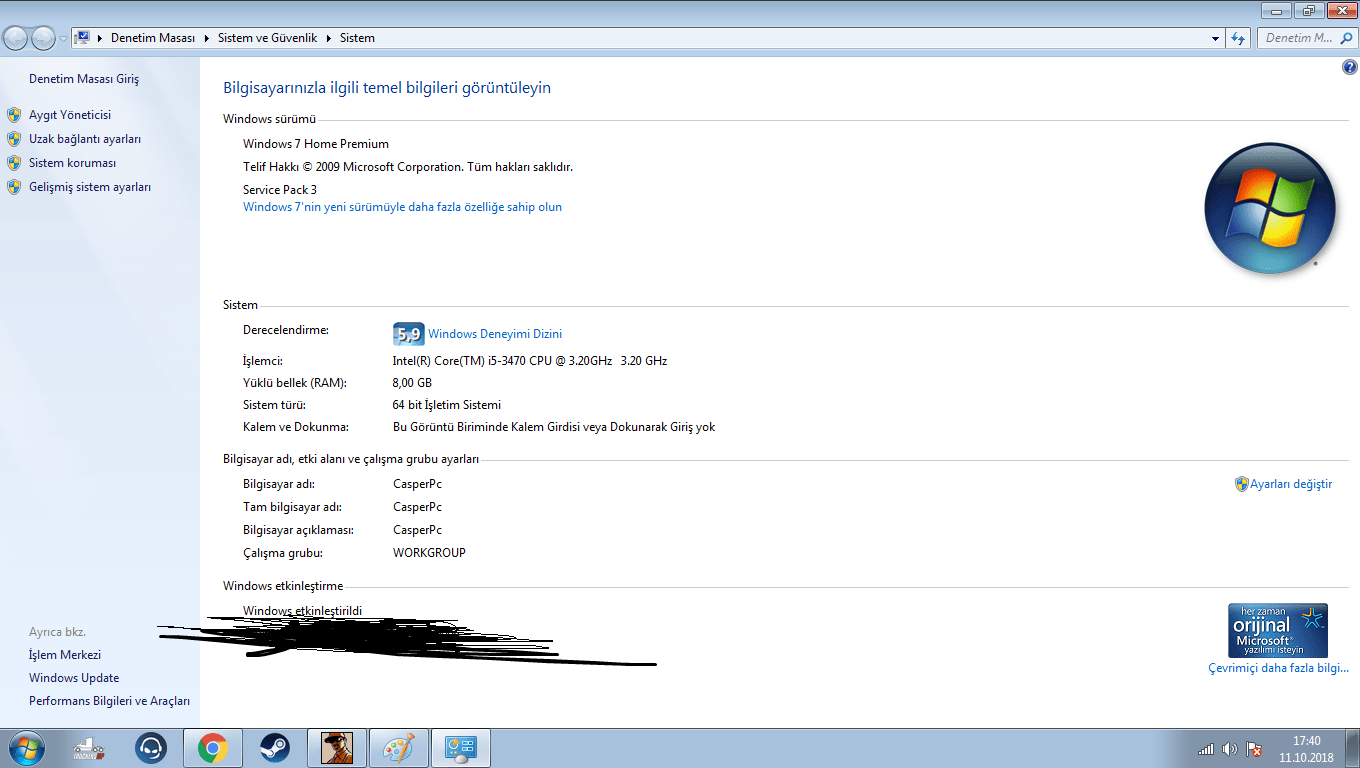Click the address bar refresh icon
This screenshot has width=1360, height=768.
click(x=1238, y=38)
